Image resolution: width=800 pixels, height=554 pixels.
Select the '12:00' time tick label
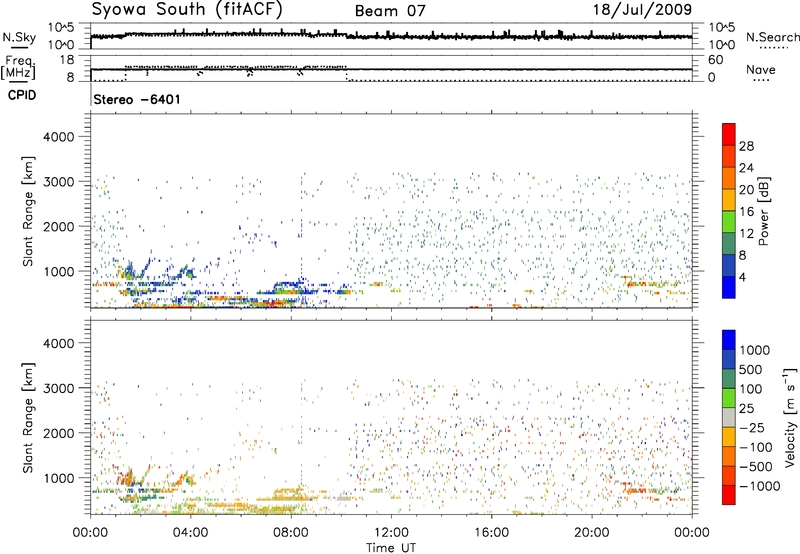(391, 532)
